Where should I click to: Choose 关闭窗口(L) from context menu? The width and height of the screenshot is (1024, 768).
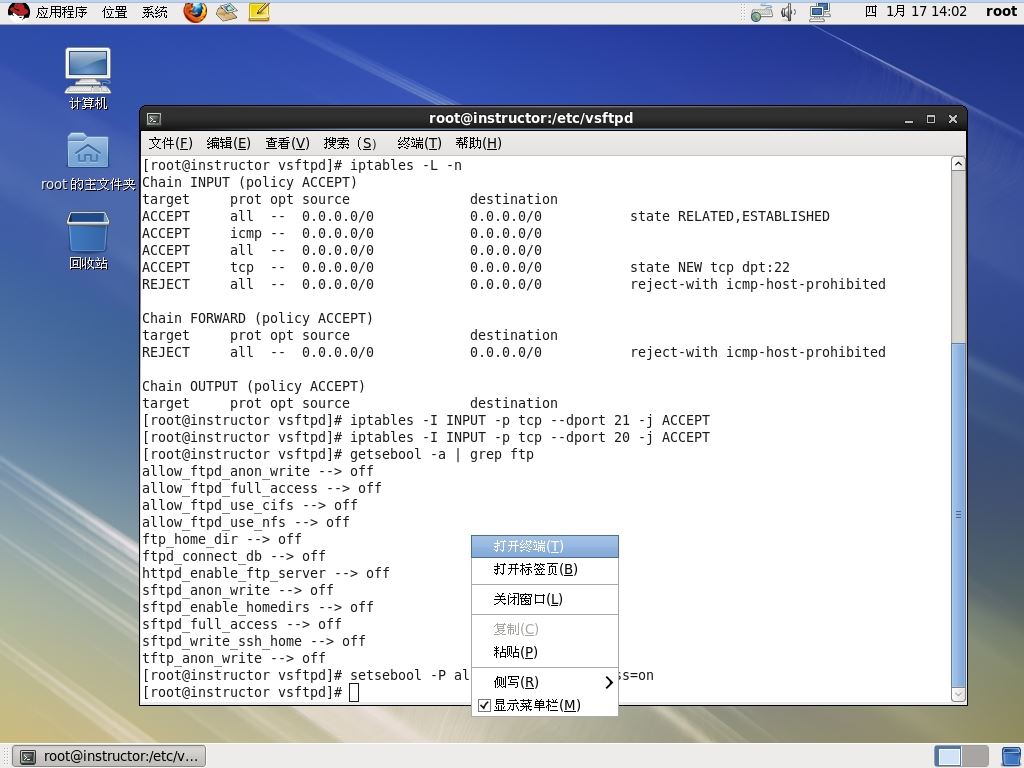545,599
